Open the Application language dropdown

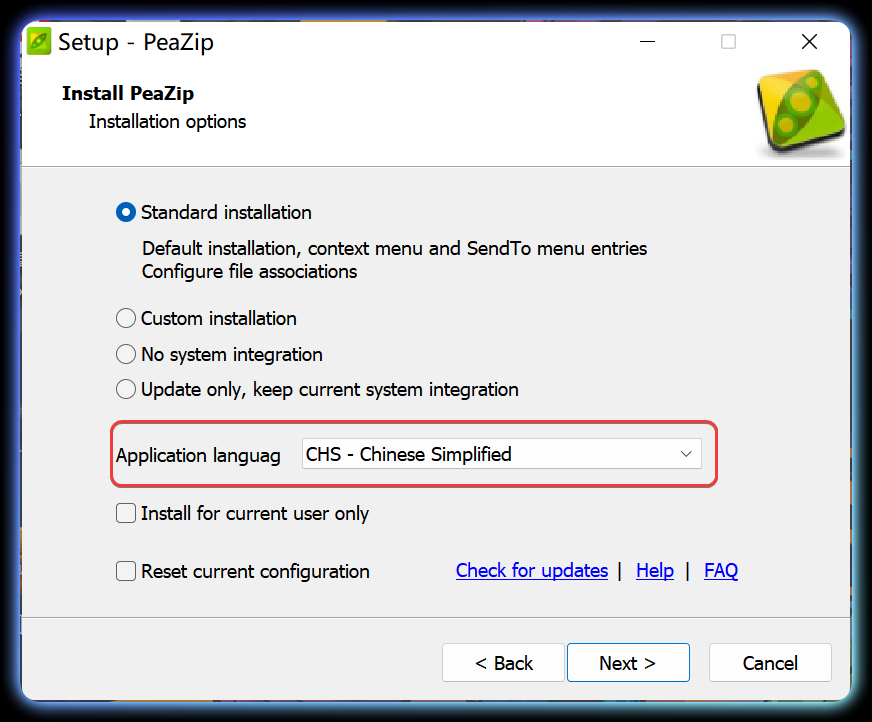(x=500, y=454)
